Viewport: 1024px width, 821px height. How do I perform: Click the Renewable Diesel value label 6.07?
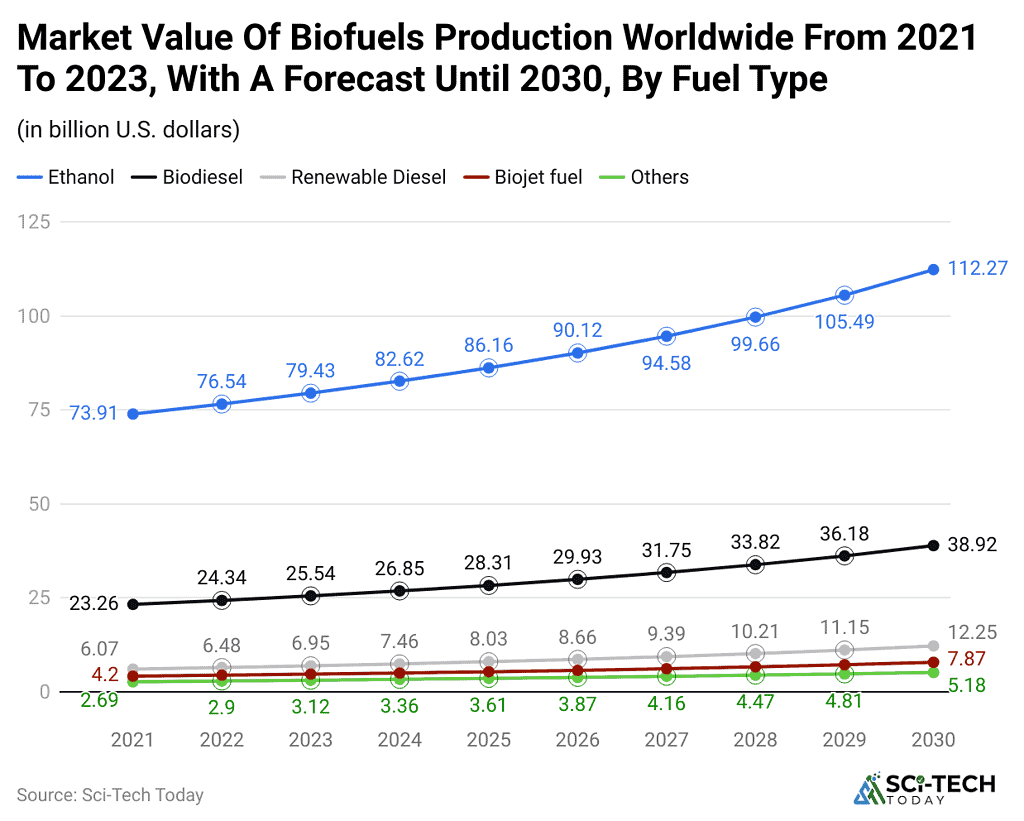(x=99, y=649)
